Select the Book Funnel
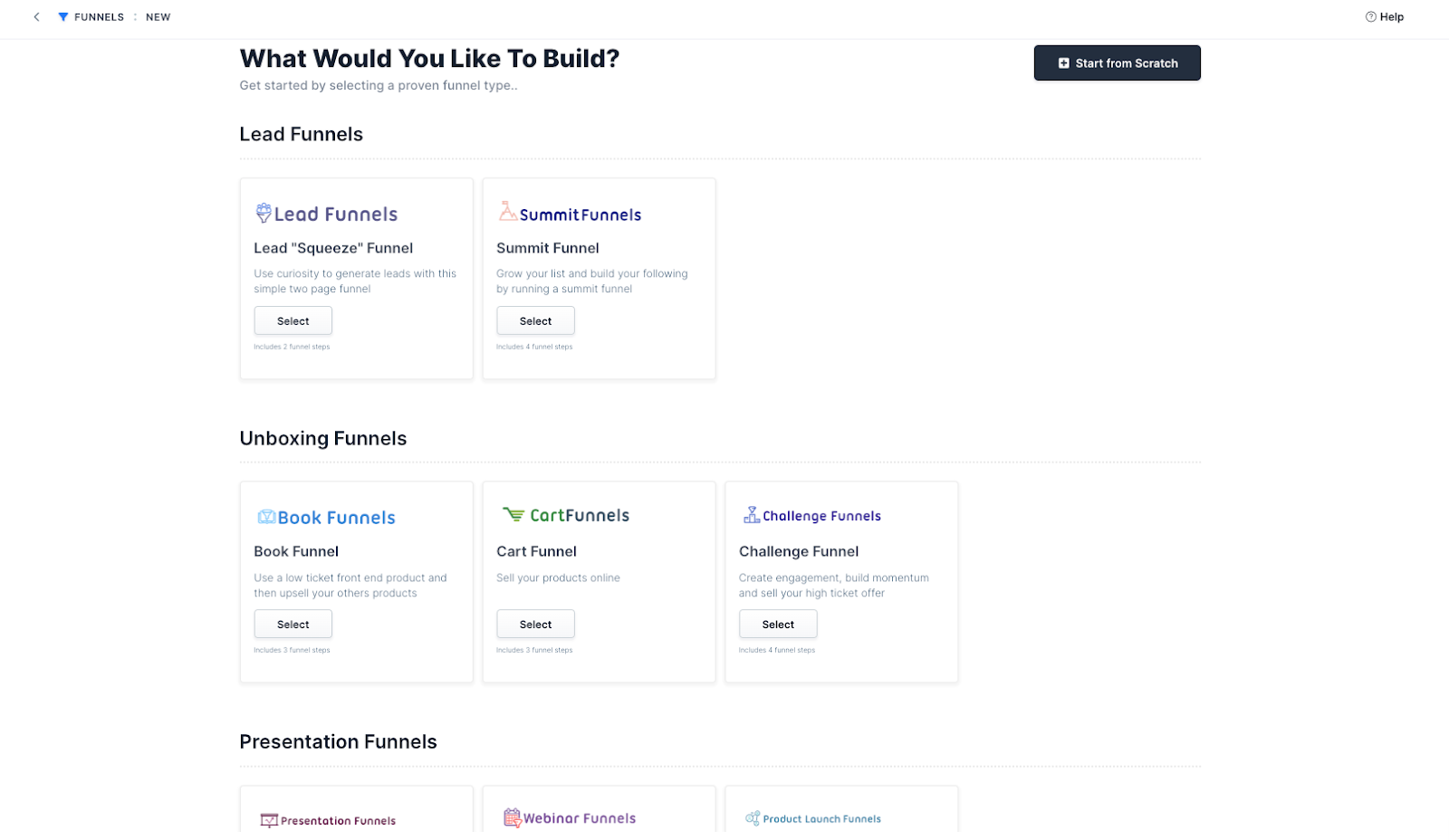The height and width of the screenshot is (840, 1449). [293, 624]
